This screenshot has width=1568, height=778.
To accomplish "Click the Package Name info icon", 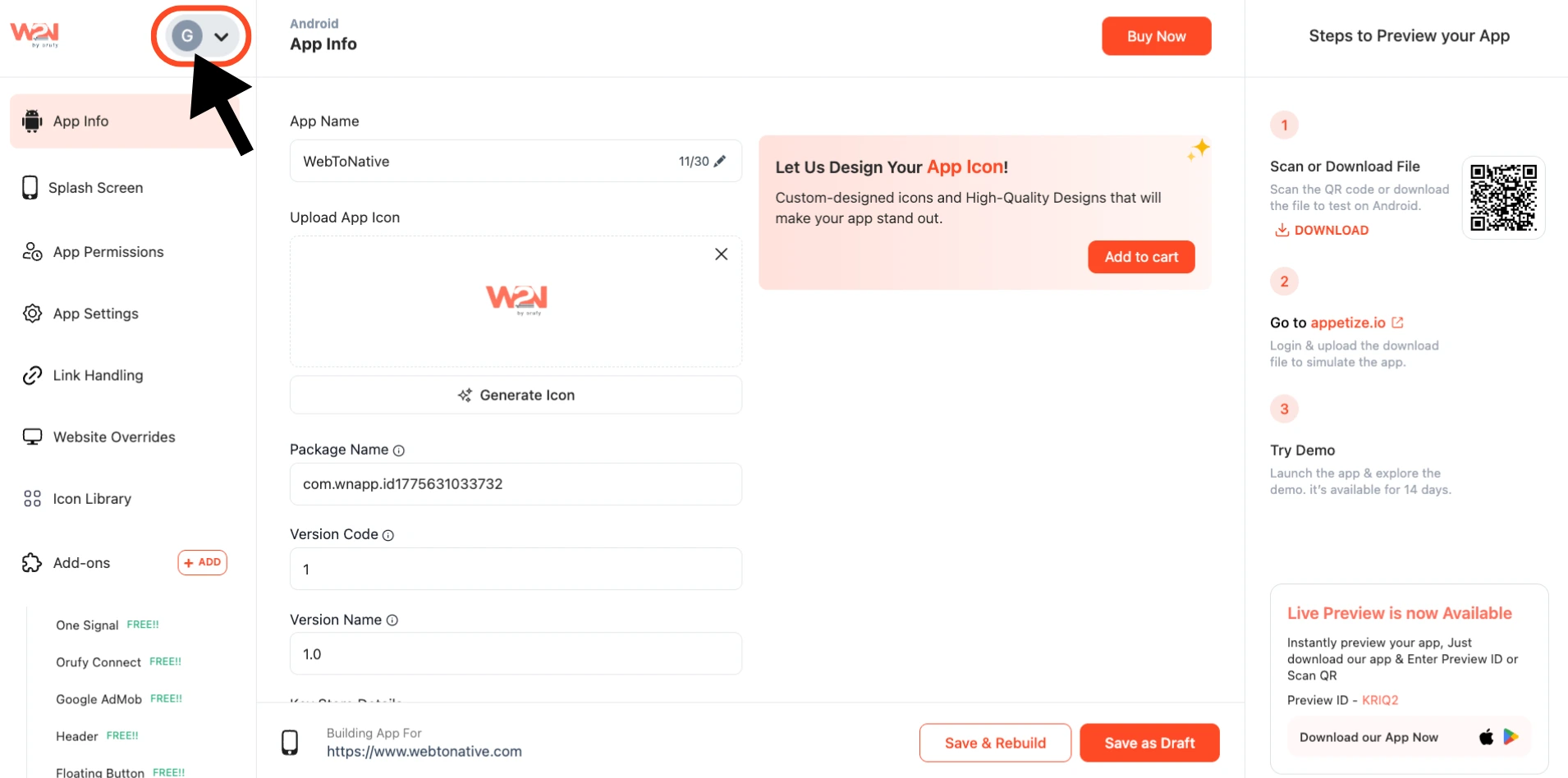I will click(x=399, y=451).
